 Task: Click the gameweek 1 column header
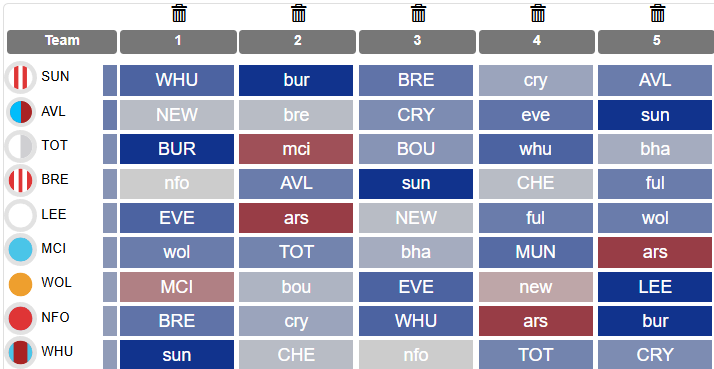click(x=178, y=41)
